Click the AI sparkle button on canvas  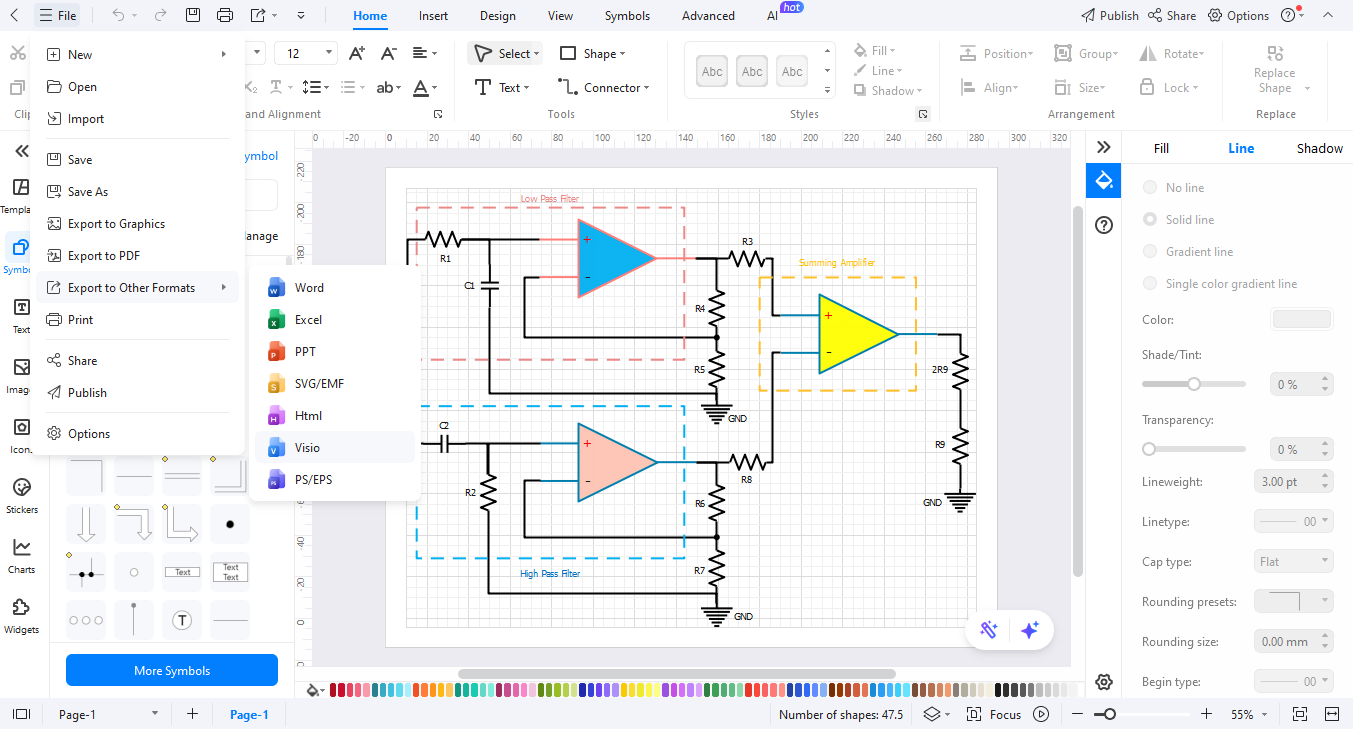click(1030, 629)
